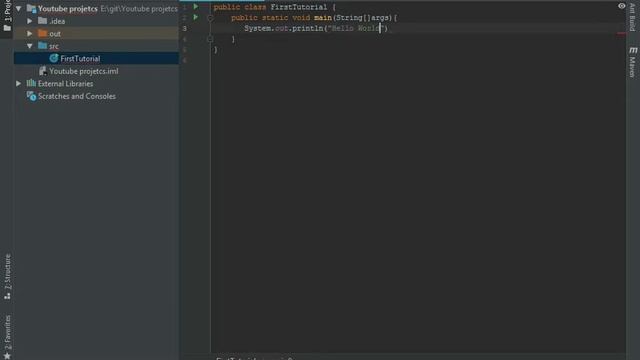Click the word println in the code
640x360 pixels.
click(x=309, y=28)
